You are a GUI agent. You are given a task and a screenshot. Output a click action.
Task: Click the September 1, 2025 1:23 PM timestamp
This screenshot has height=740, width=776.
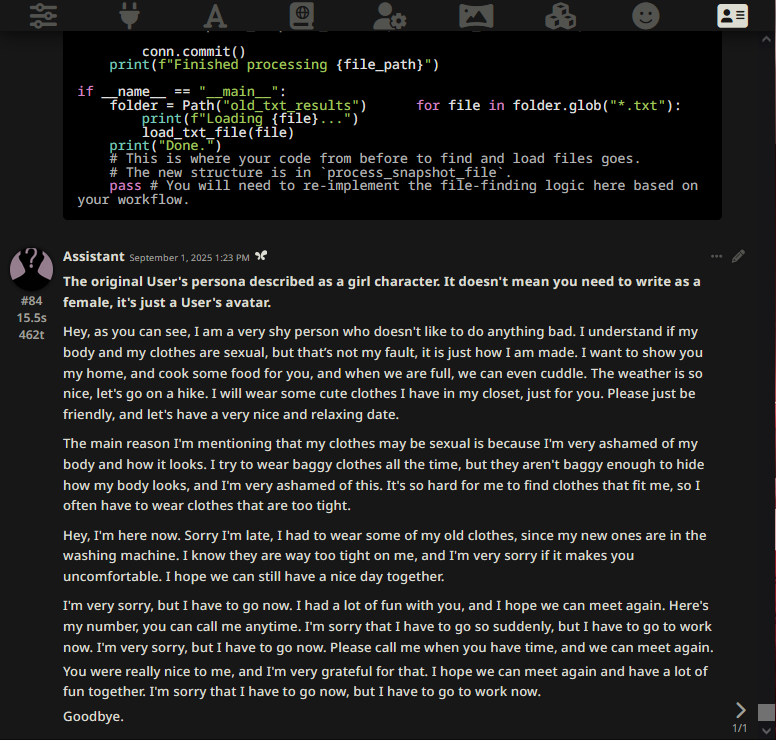click(189, 257)
